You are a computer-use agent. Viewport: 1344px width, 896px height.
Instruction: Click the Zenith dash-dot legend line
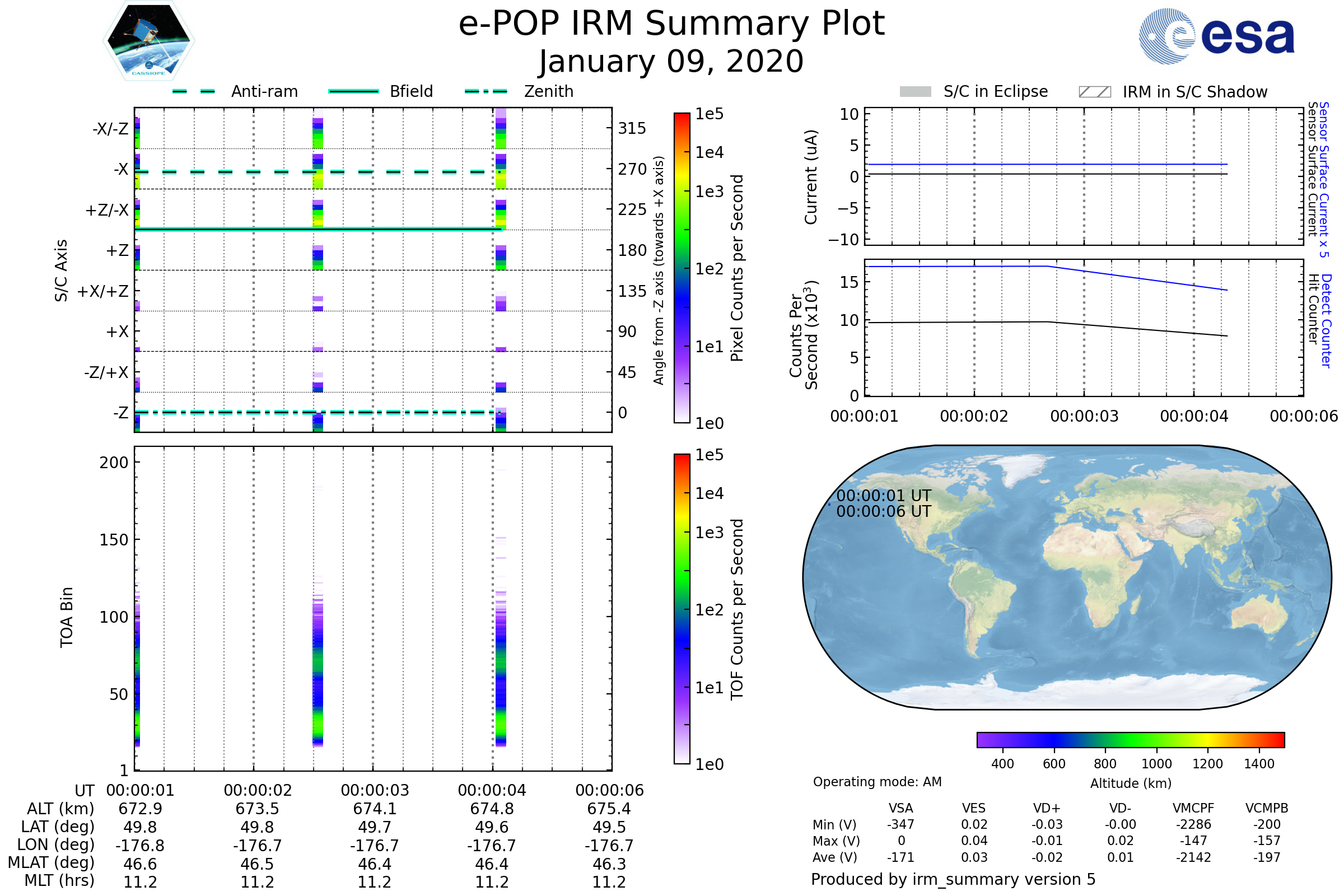point(486,91)
